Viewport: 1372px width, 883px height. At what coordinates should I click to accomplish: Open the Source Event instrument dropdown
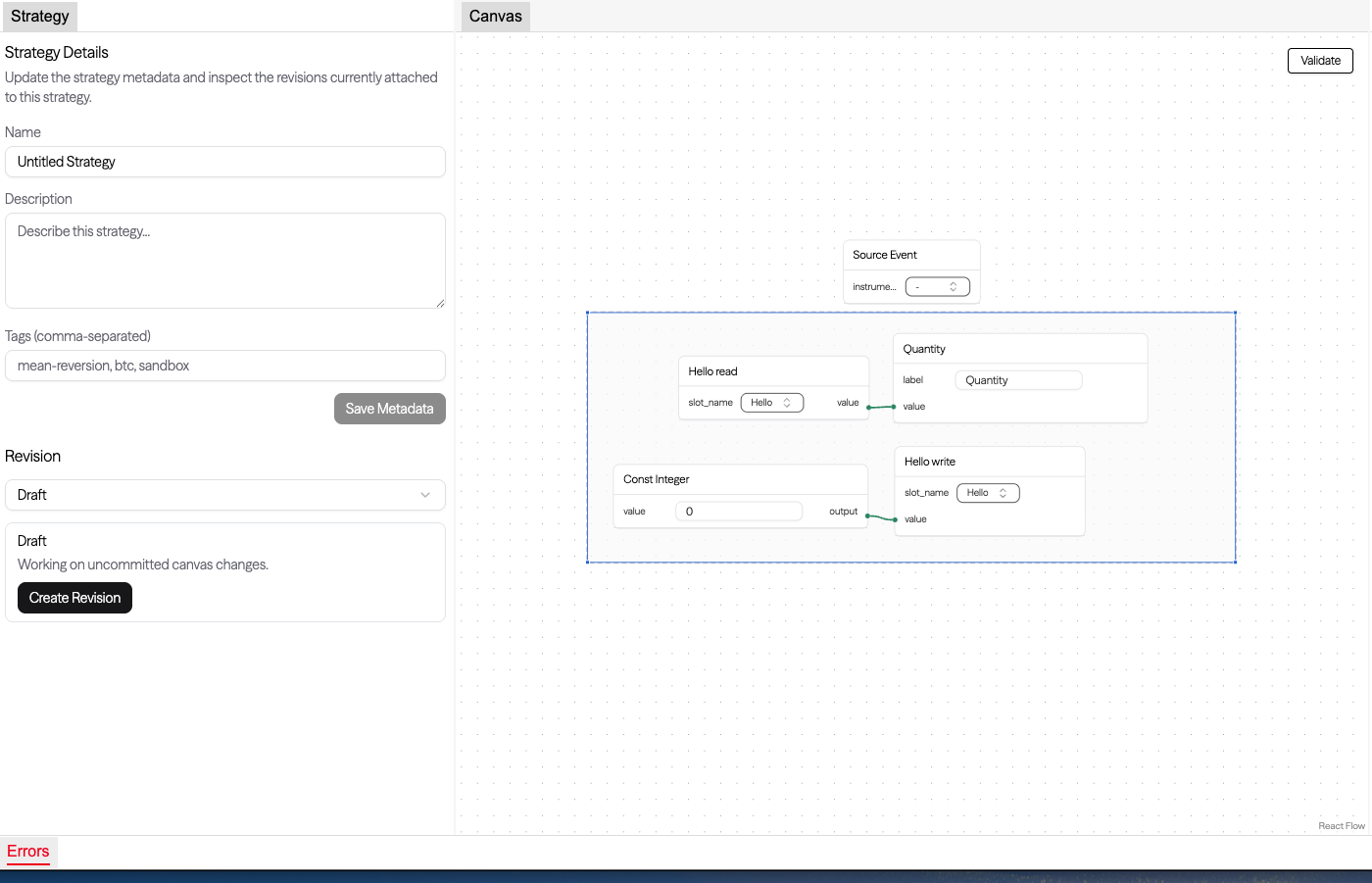pyautogui.click(x=938, y=287)
